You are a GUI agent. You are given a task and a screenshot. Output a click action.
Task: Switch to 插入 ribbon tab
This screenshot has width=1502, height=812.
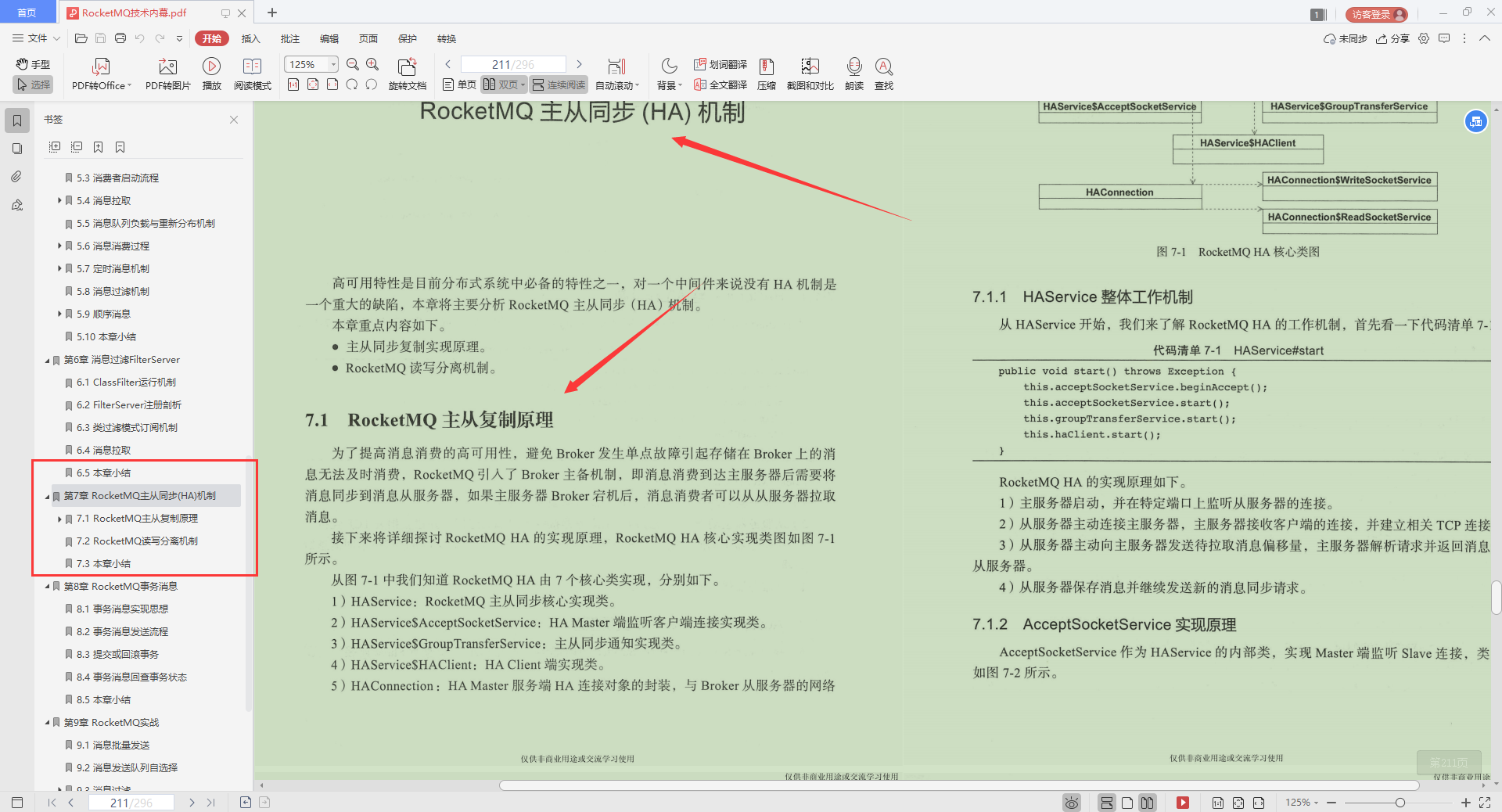click(x=250, y=38)
